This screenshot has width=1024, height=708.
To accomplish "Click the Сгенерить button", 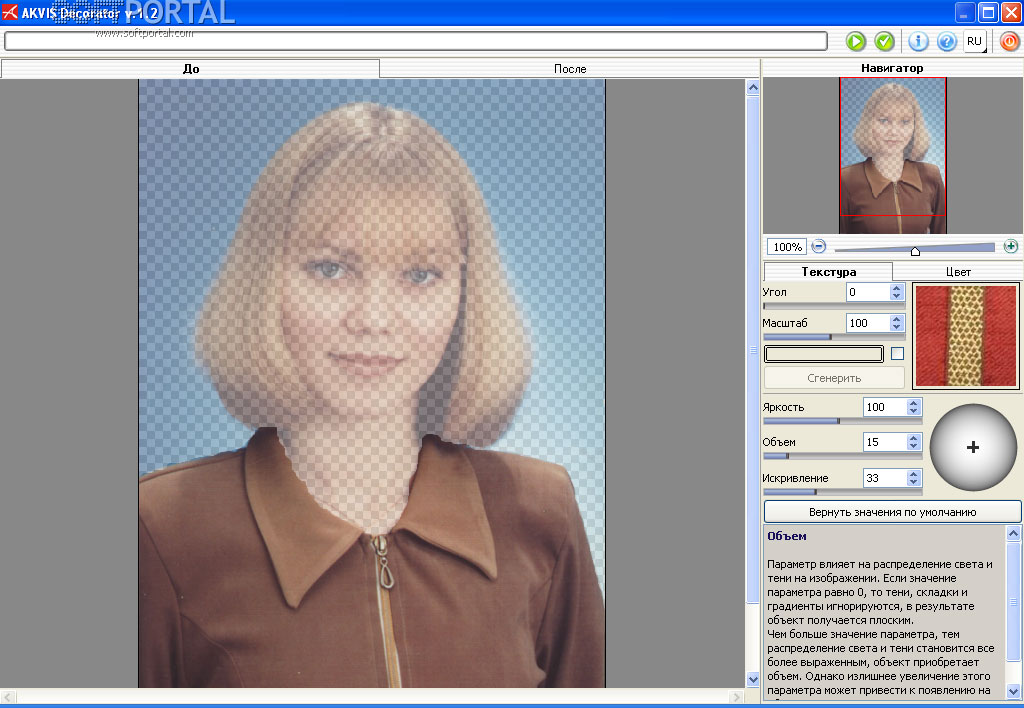I will pyautogui.click(x=834, y=378).
